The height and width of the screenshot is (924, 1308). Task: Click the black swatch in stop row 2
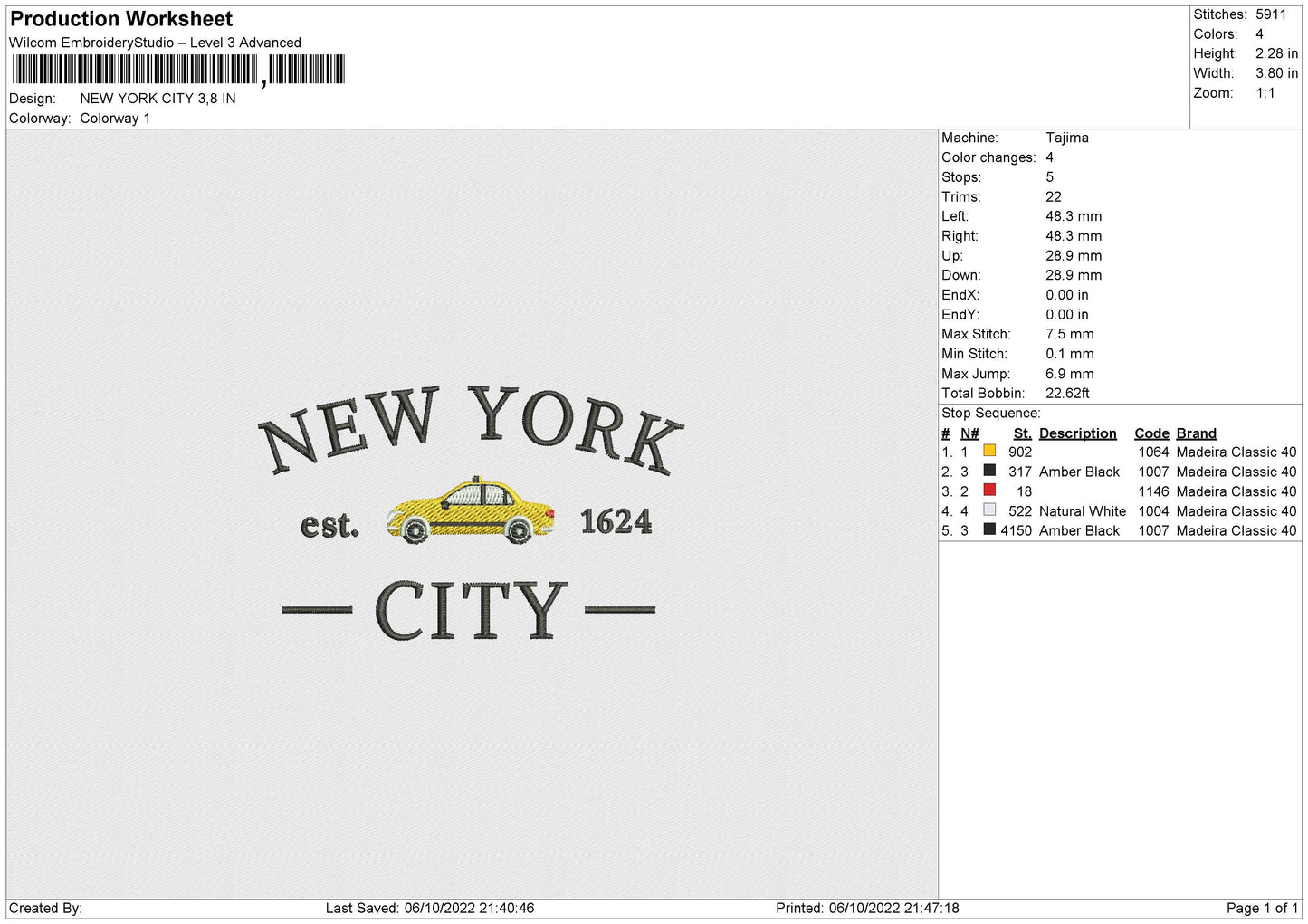(989, 471)
